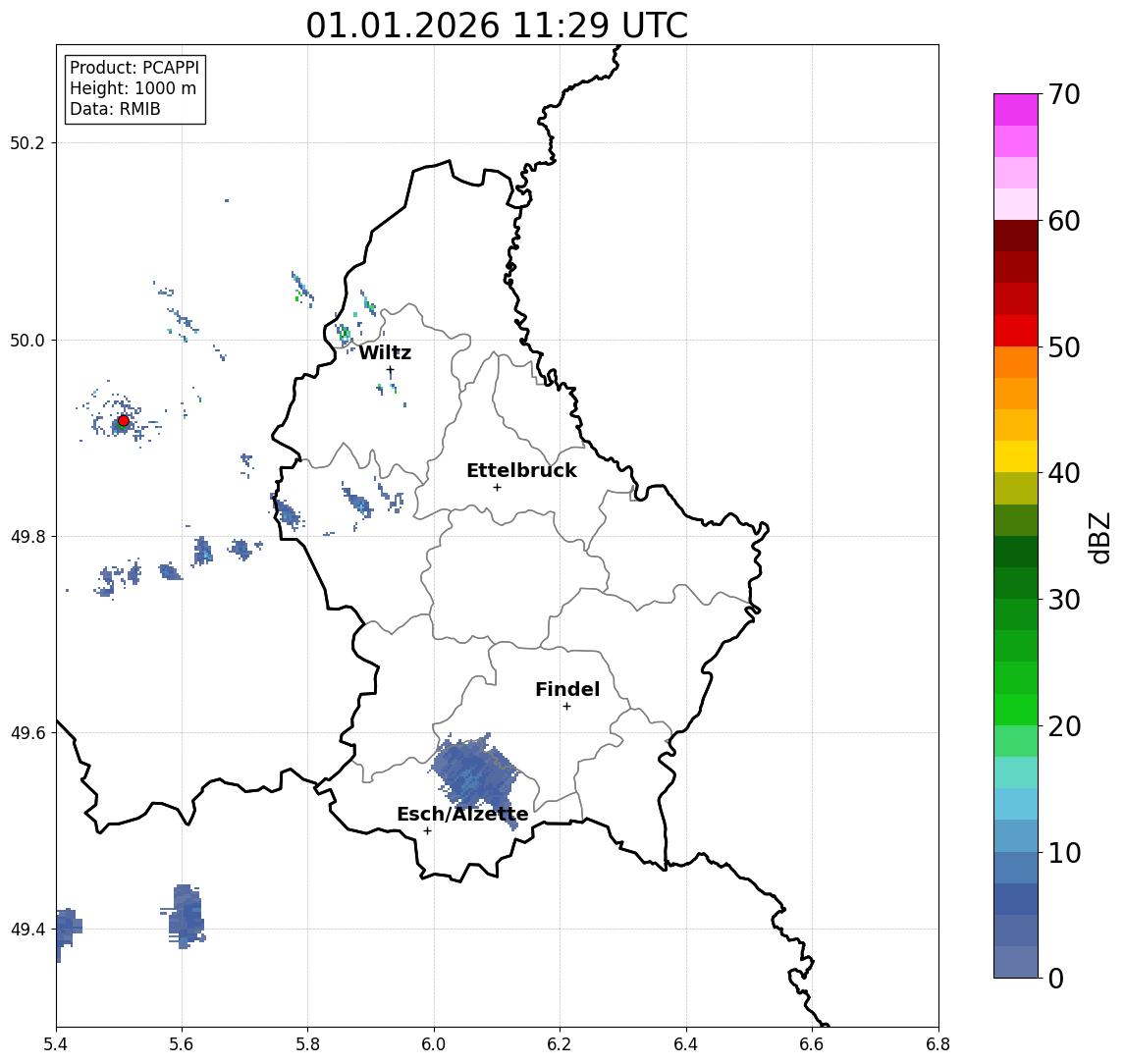Click the red radar location dot
The height and width of the screenshot is (1064, 1124).
124,421
